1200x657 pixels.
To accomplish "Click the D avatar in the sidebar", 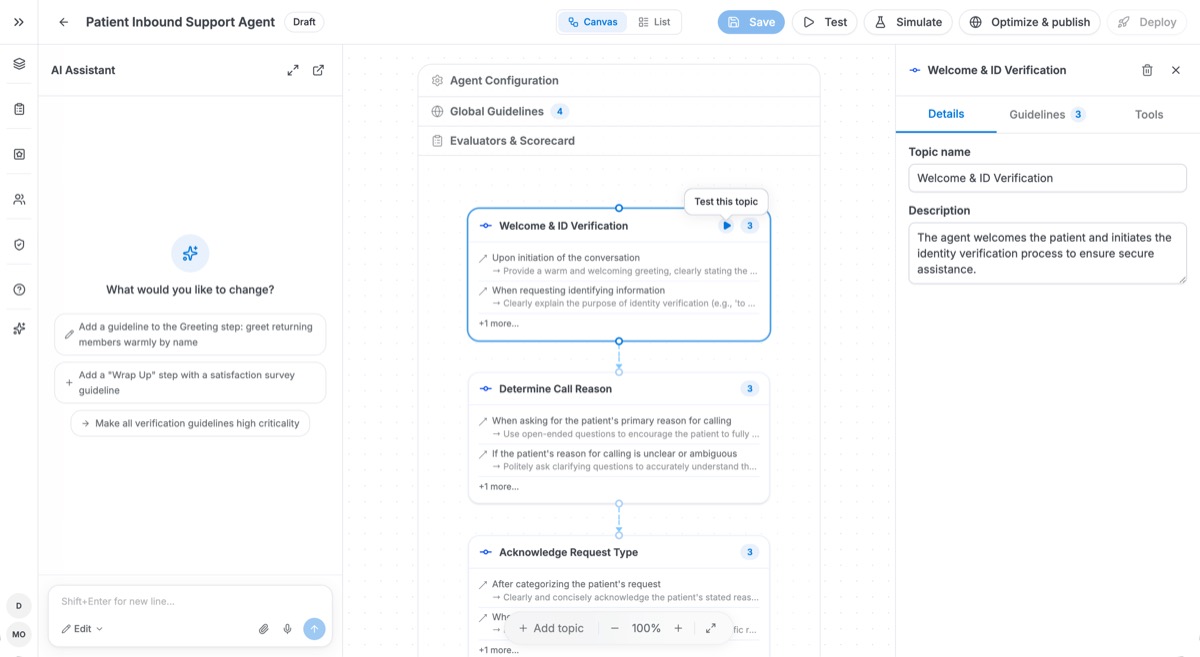I will point(19,606).
